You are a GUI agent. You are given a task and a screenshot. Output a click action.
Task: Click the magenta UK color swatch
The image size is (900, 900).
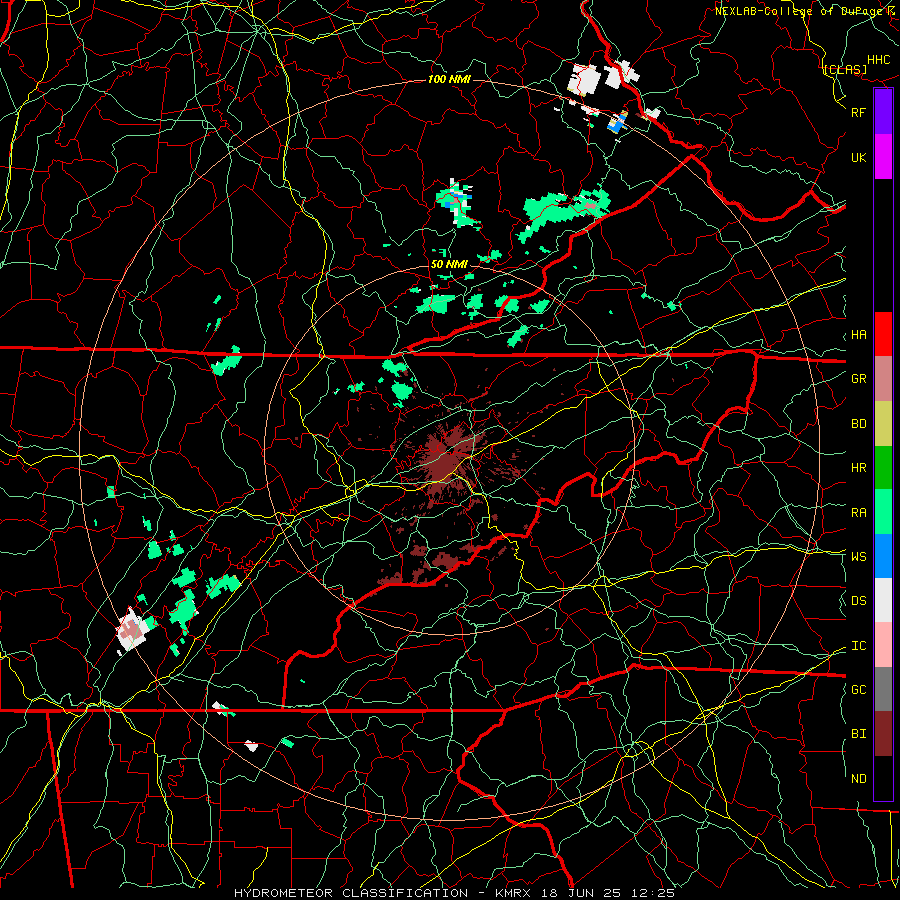click(x=883, y=157)
